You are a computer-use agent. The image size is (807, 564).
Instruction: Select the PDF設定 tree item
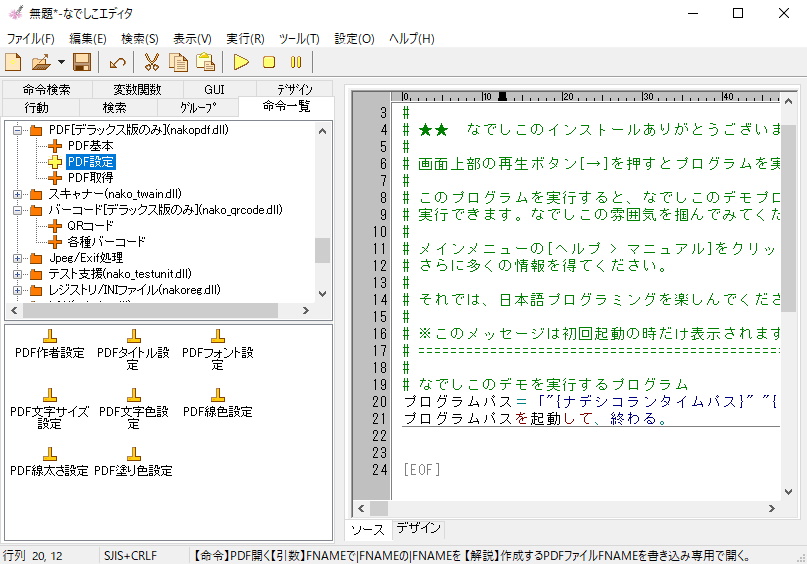coord(91,162)
